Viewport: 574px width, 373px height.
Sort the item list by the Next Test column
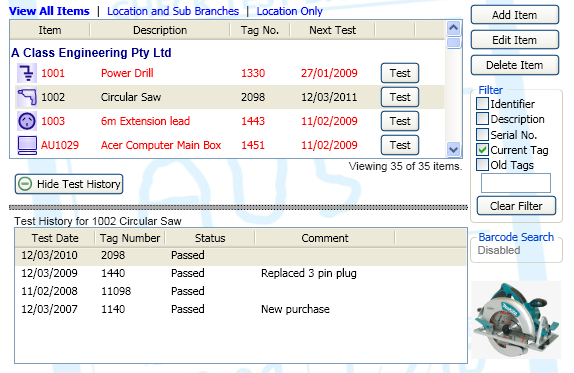332,30
